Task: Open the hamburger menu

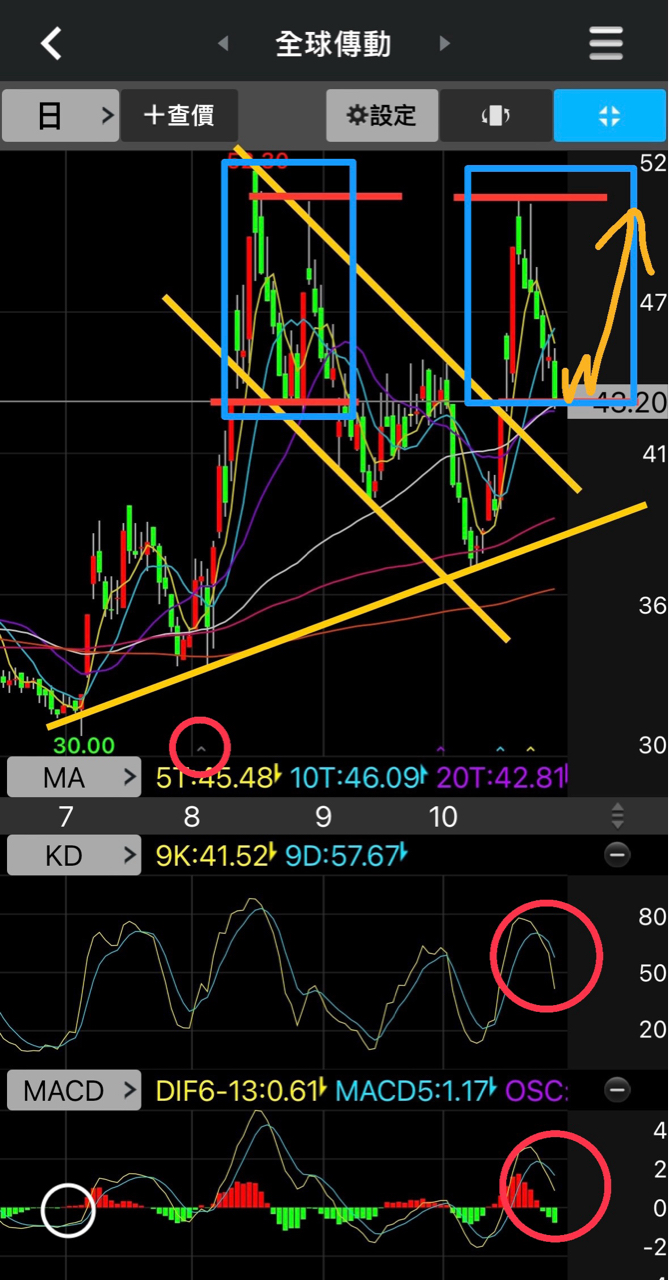Action: point(606,43)
